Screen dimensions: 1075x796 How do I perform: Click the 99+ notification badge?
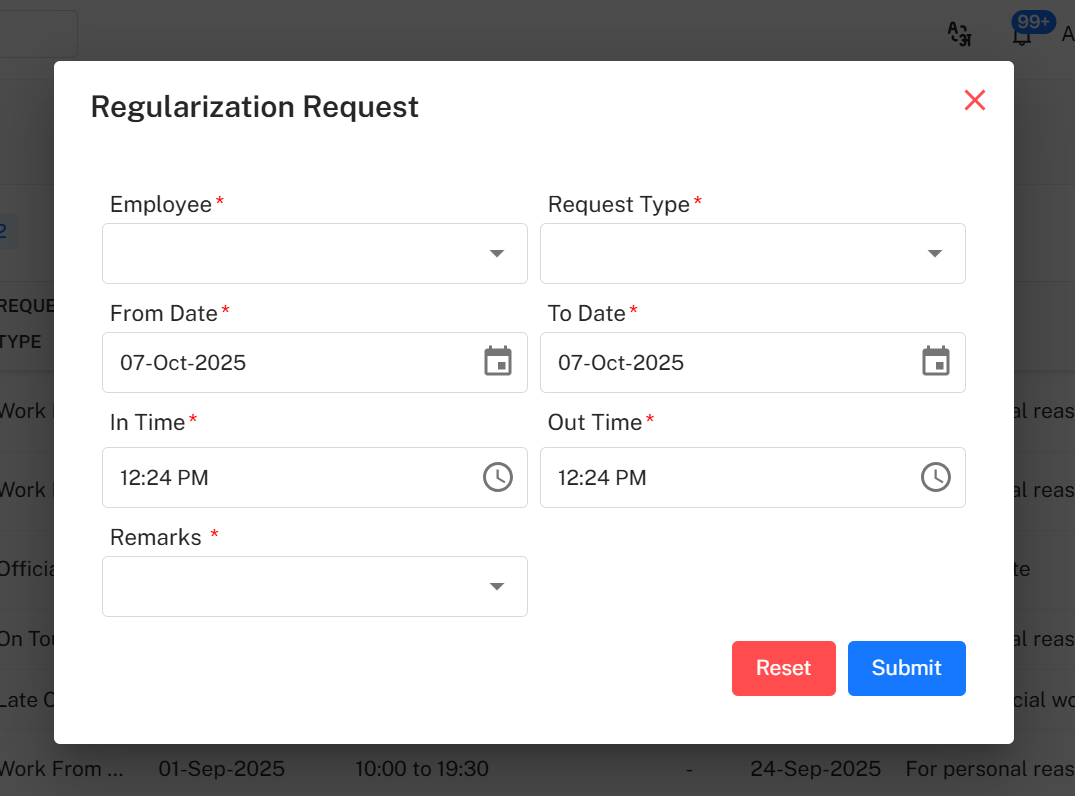(x=1033, y=20)
